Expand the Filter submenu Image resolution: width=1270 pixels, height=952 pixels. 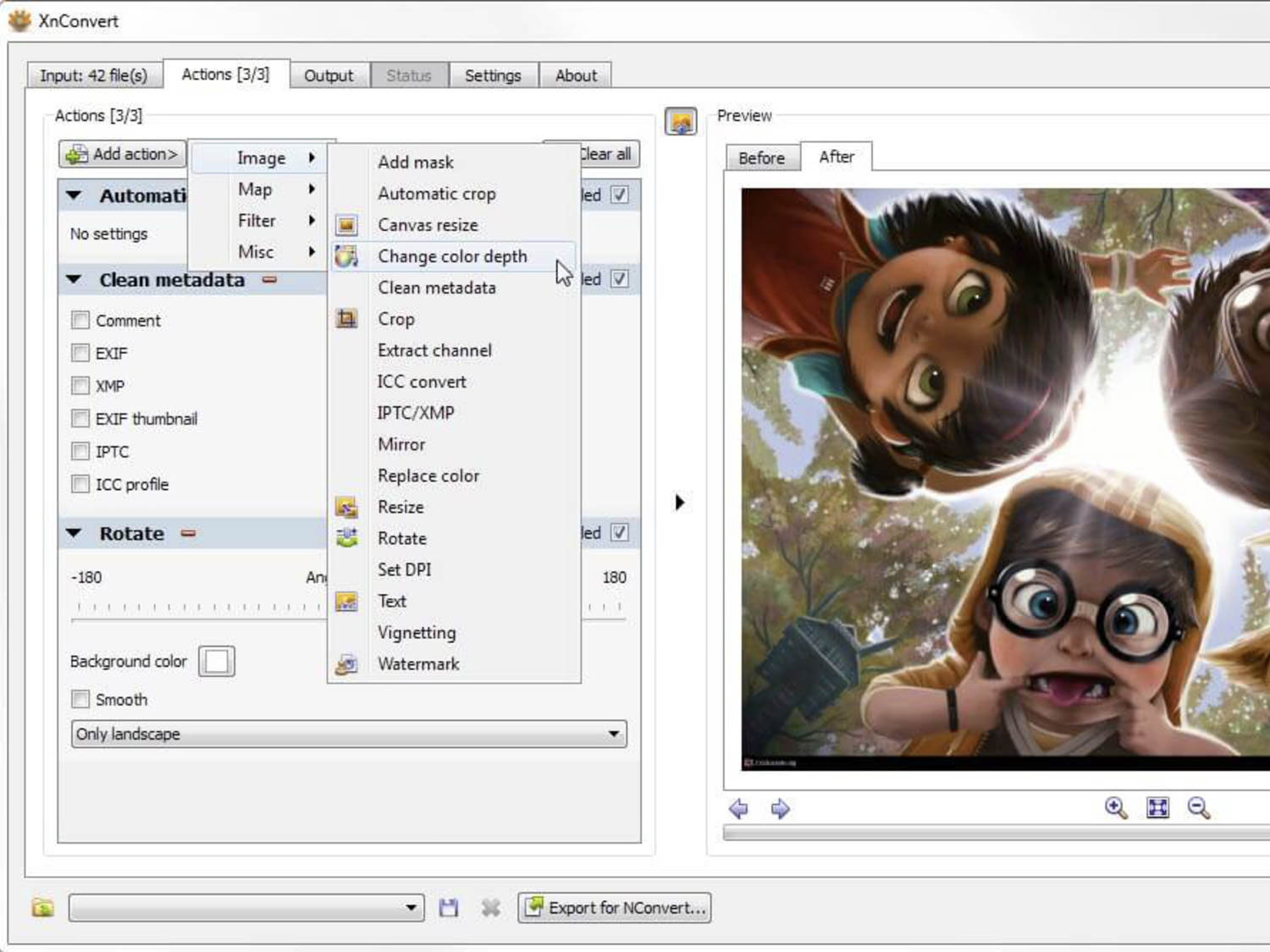coord(257,220)
